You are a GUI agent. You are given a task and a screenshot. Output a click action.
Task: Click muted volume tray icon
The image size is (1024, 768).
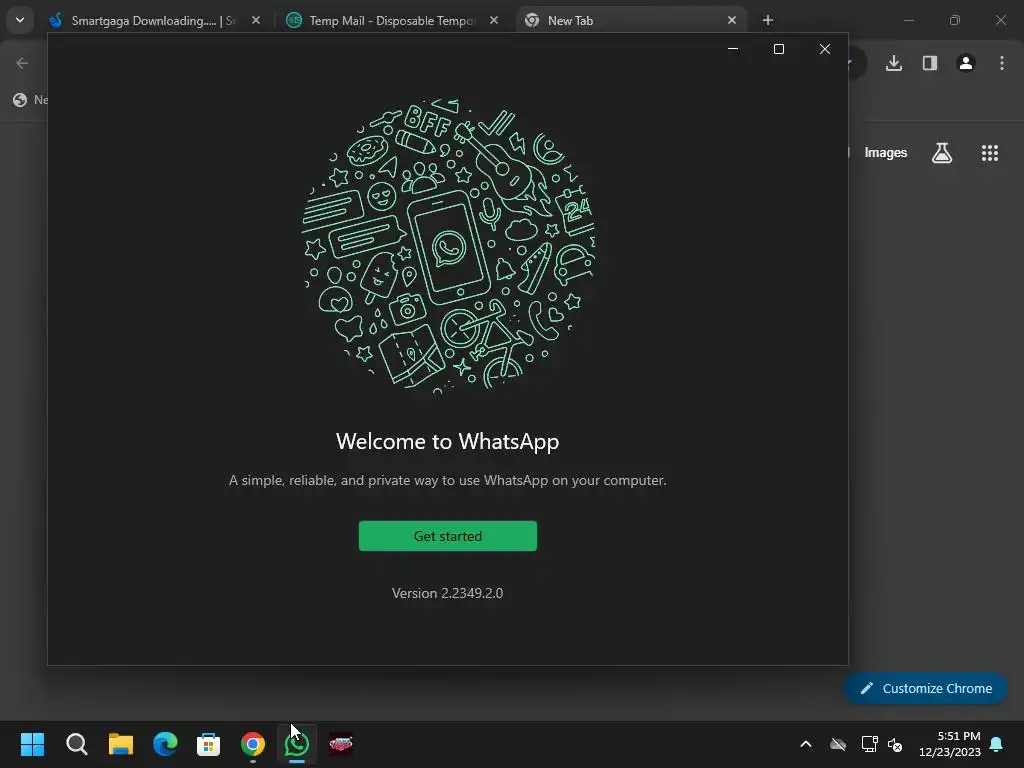[895, 744]
